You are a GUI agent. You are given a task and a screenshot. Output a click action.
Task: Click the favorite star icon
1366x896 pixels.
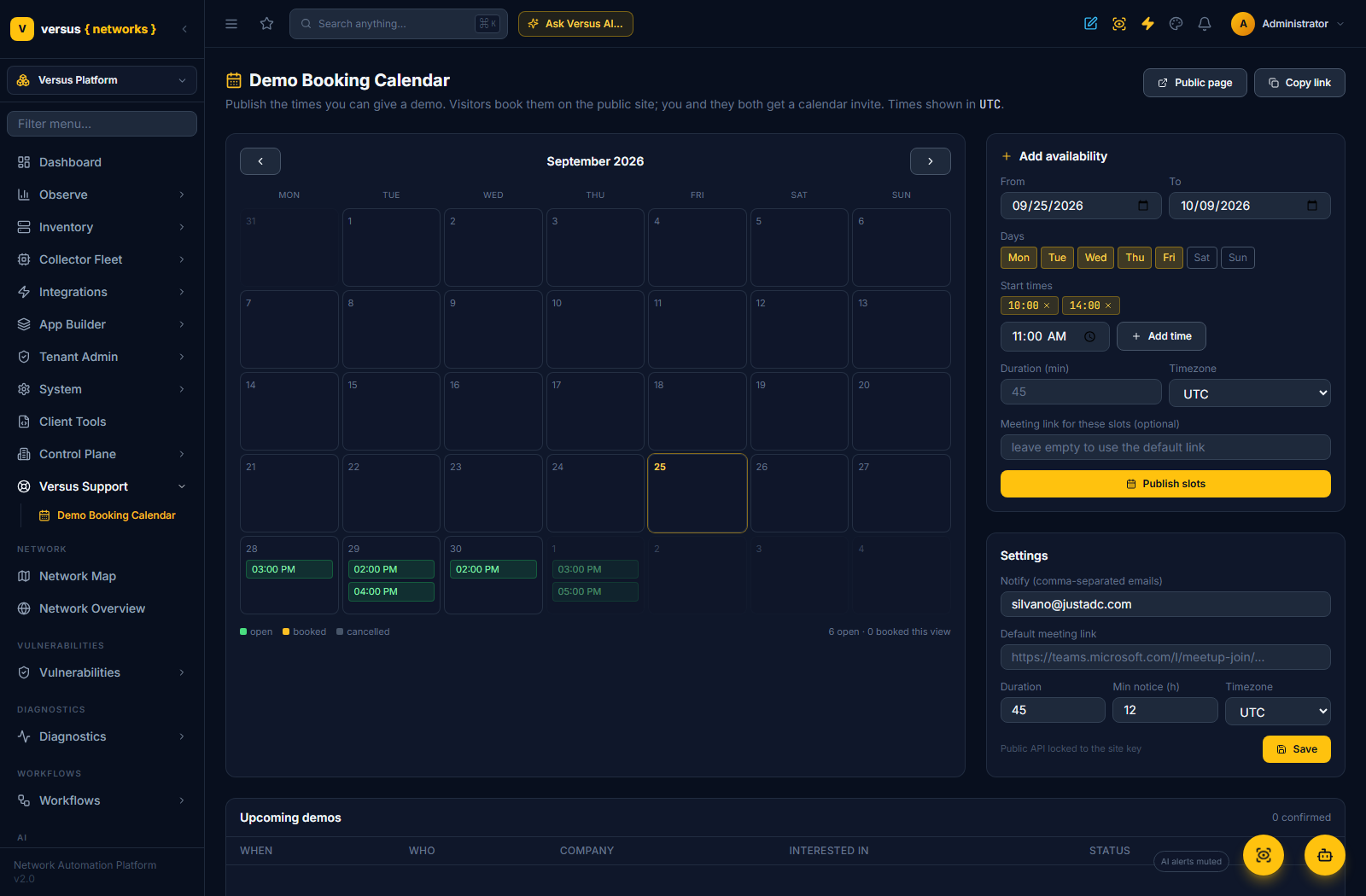click(x=267, y=24)
